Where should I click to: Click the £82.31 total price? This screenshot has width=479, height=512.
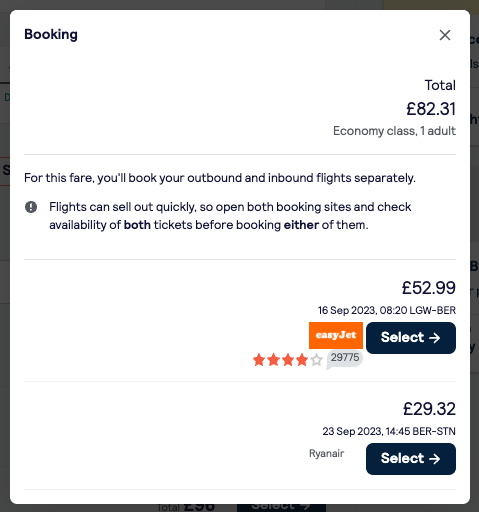click(431, 109)
